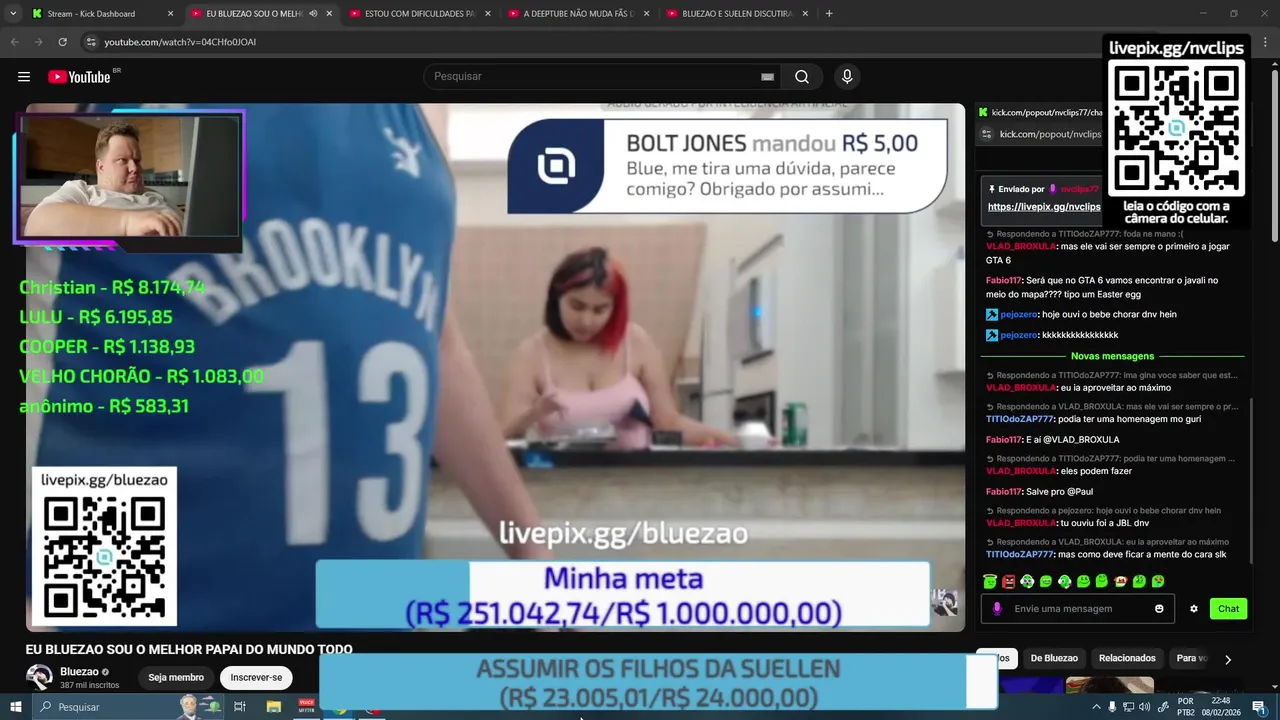Click the Inscrever-se subscribe button

tap(256, 677)
